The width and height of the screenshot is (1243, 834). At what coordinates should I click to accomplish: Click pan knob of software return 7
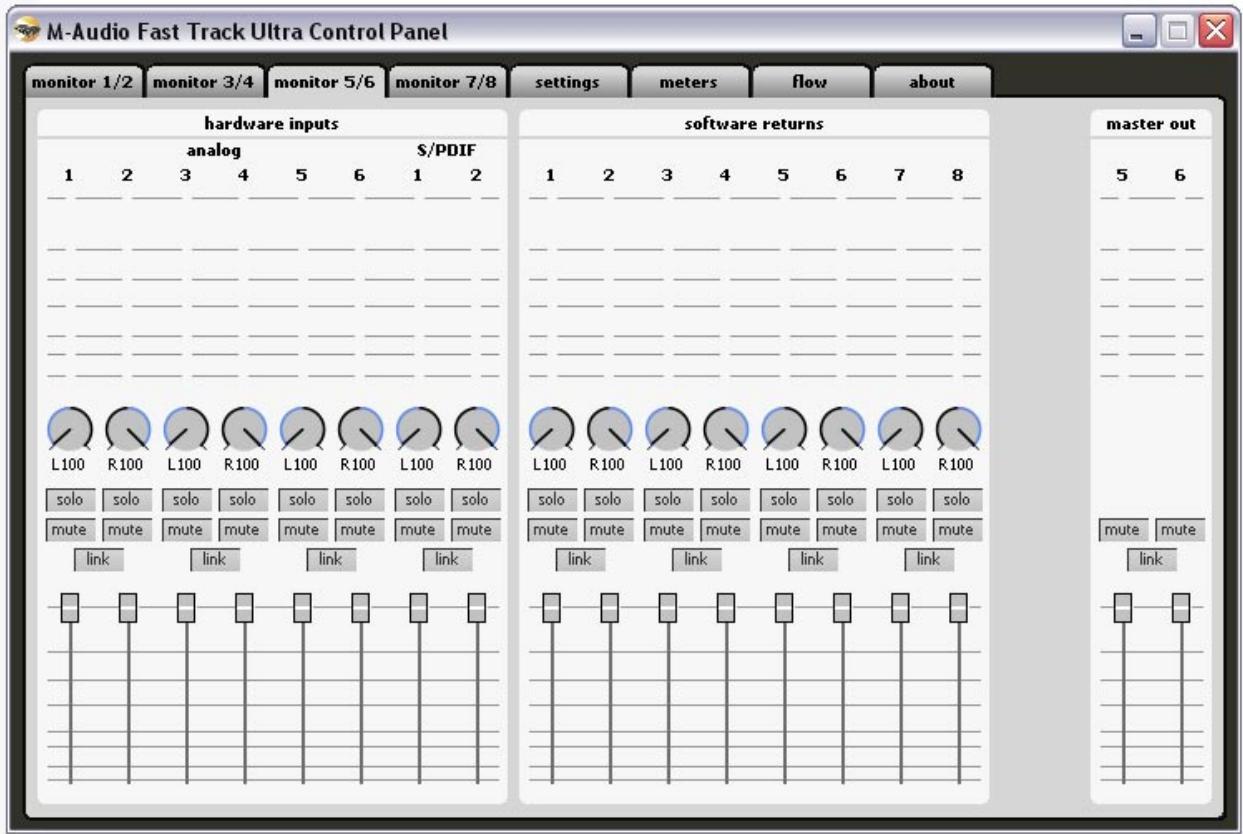point(899,430)
